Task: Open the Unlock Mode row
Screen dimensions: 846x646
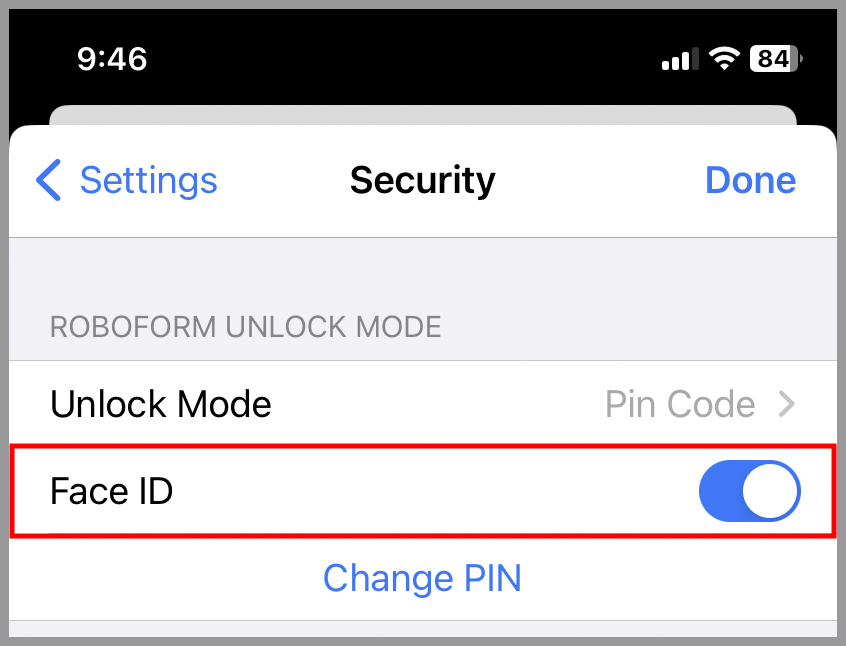Action: pos(423,404)
